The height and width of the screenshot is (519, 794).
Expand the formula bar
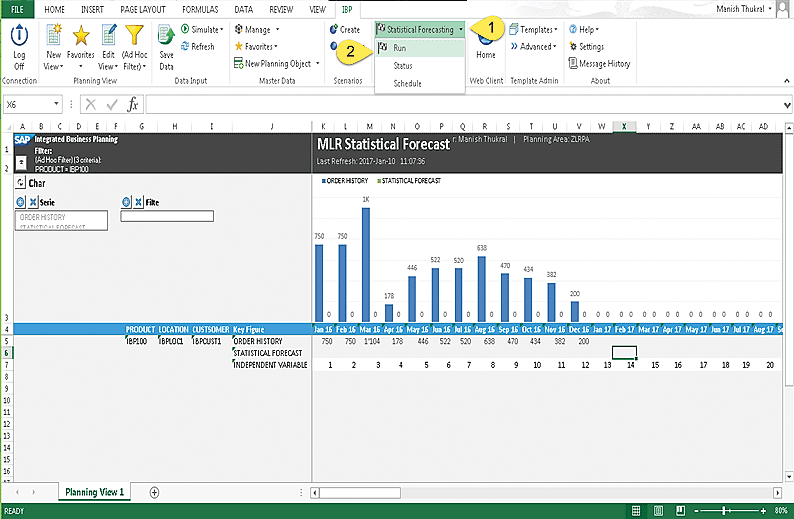point(787,105)
